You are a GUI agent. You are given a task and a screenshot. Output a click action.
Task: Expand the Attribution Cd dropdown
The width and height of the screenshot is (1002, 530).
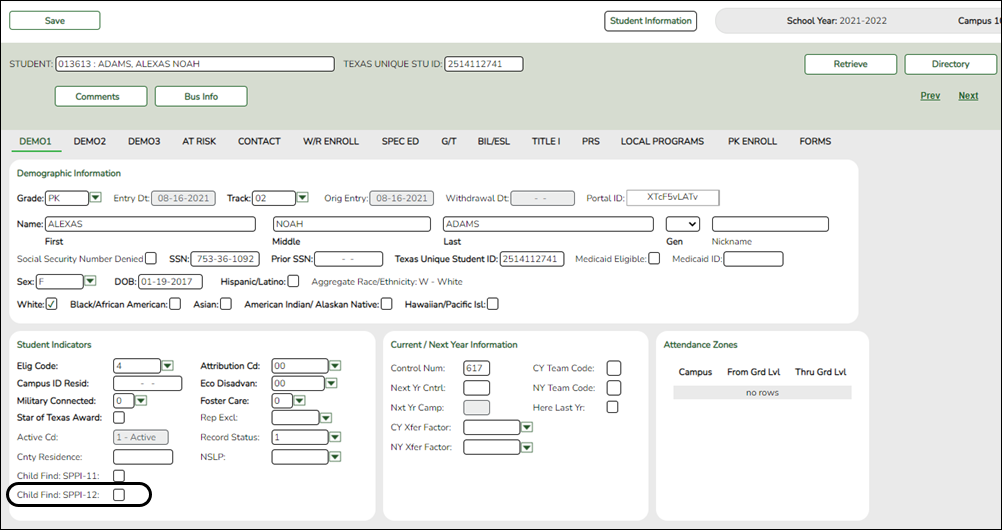click(335, 366)
